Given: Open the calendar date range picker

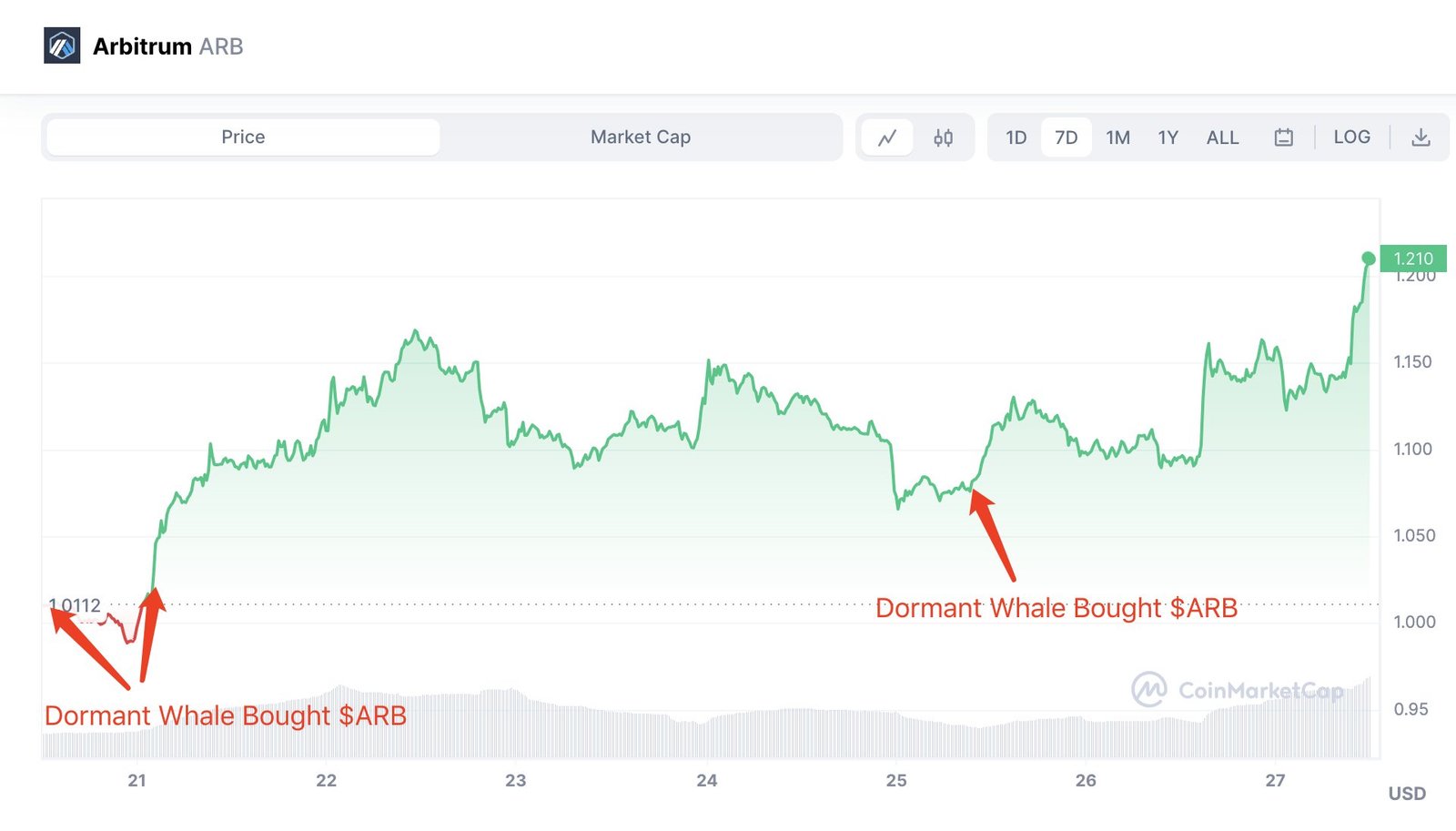Looking at the screenshot, I should (1283, 137).
